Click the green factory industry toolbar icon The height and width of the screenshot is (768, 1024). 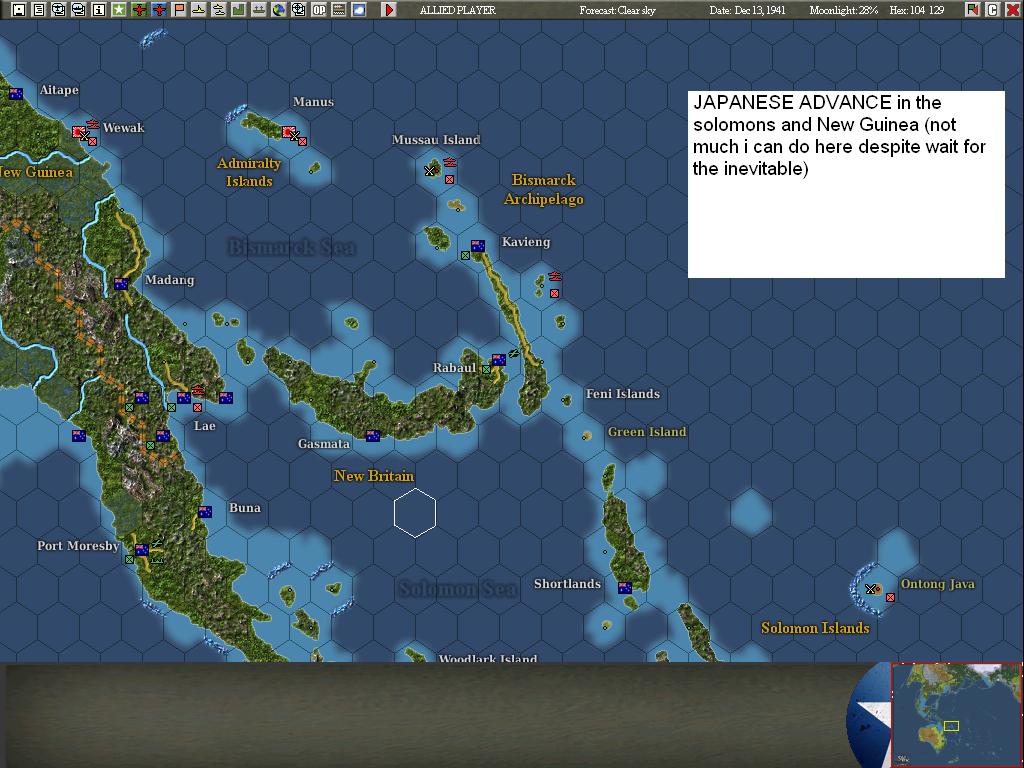(239, 10)
